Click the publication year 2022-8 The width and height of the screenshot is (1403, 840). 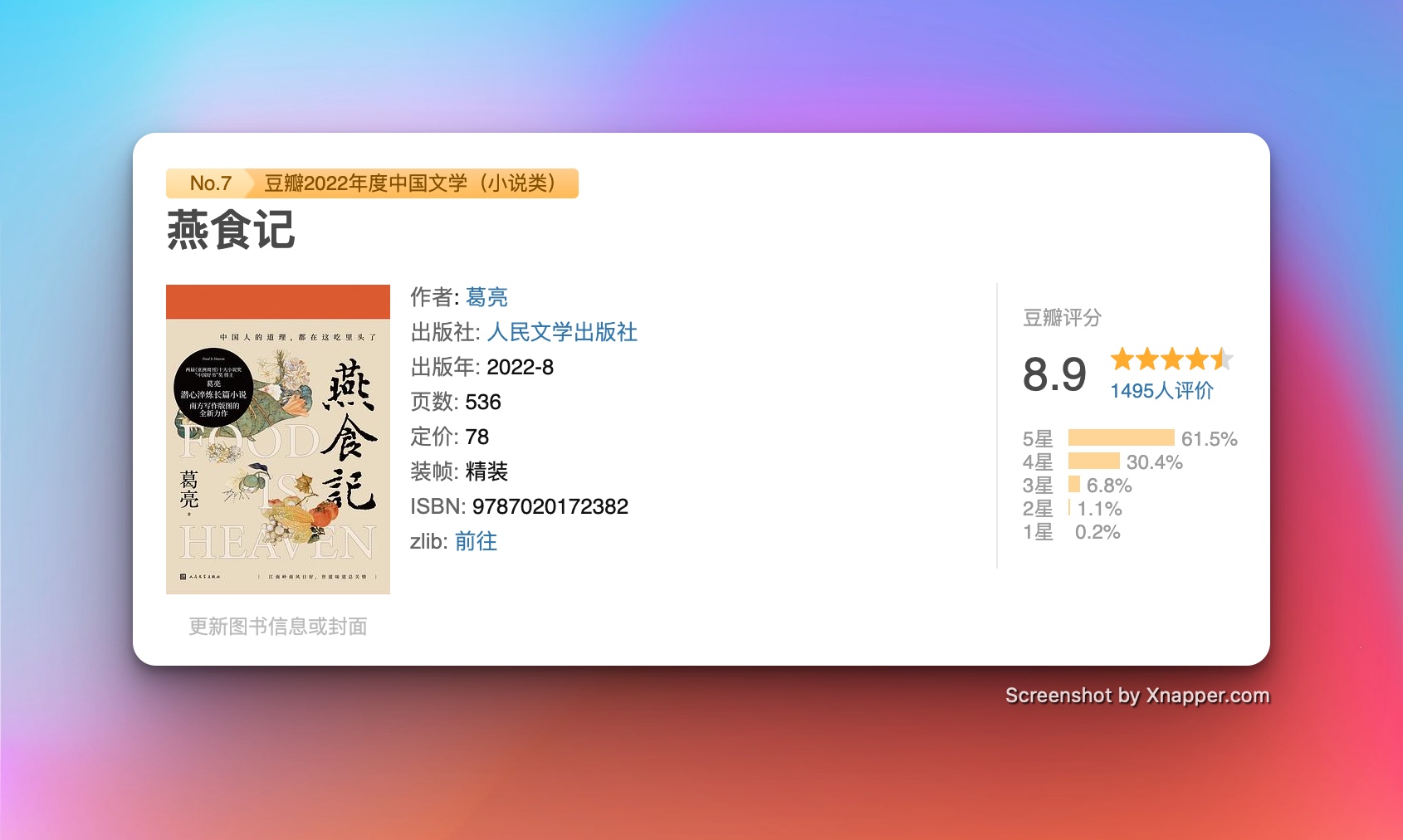521,367
